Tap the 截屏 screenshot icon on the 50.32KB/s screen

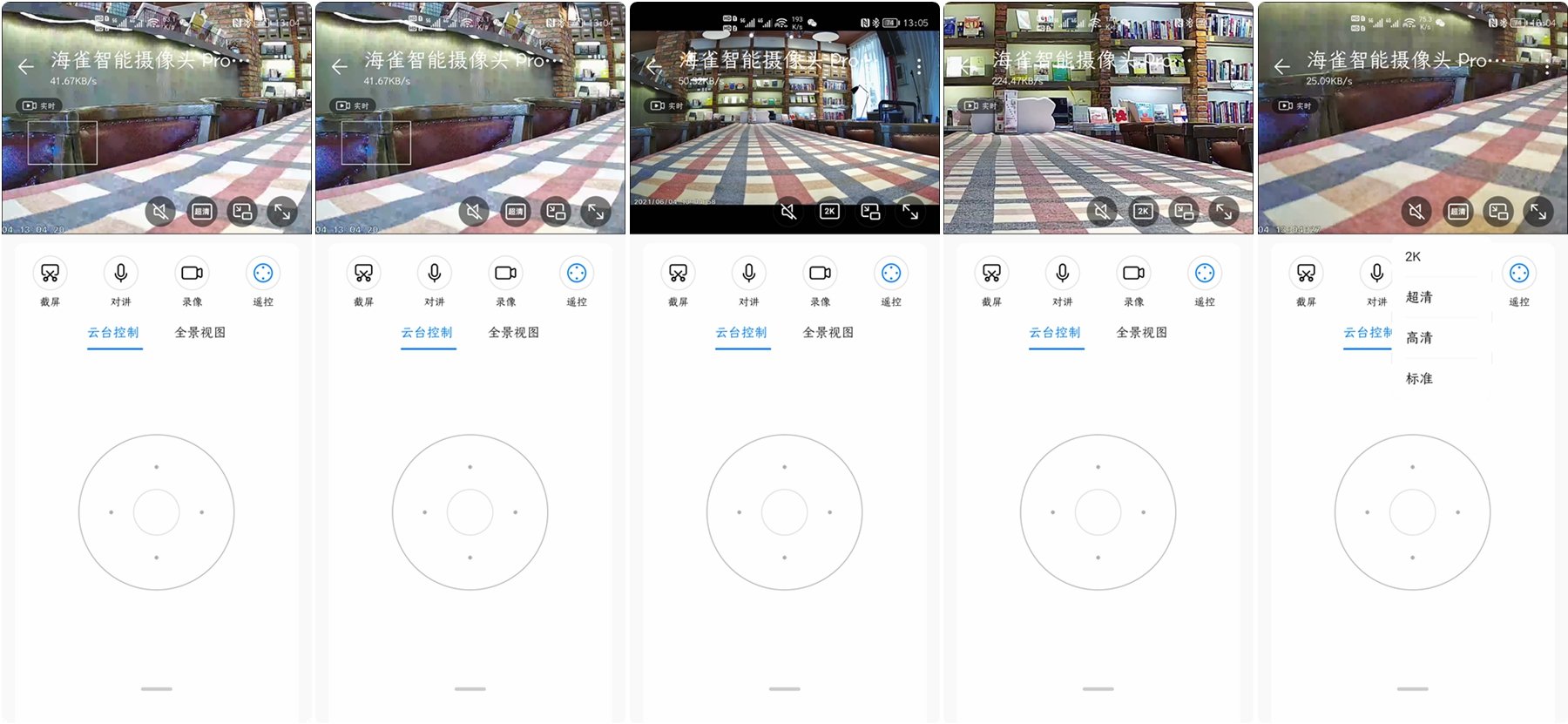pos(678,274)
